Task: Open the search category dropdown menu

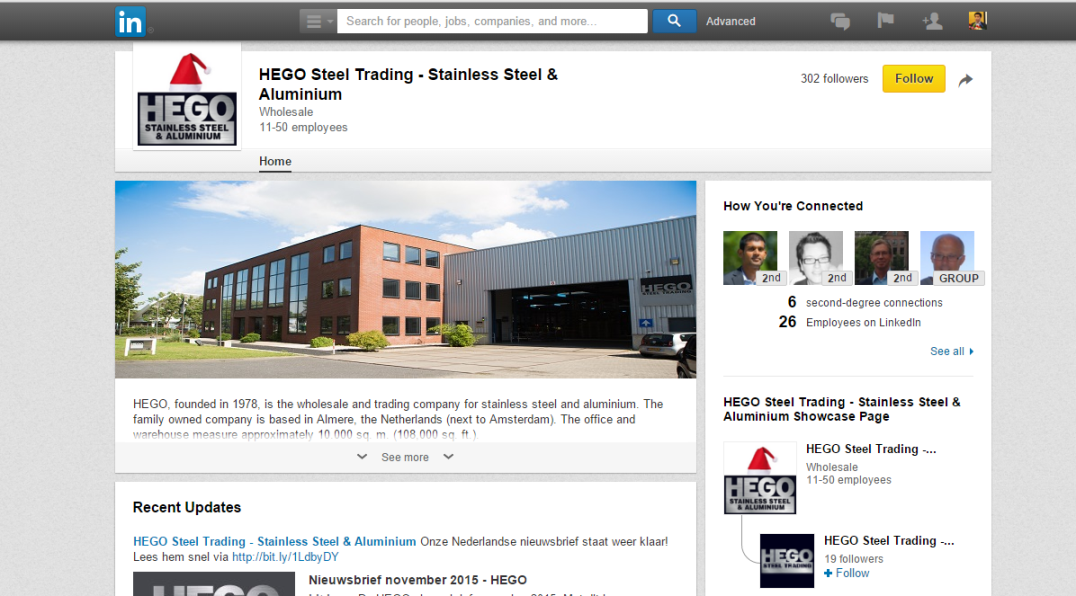Action: click(318, 21)
